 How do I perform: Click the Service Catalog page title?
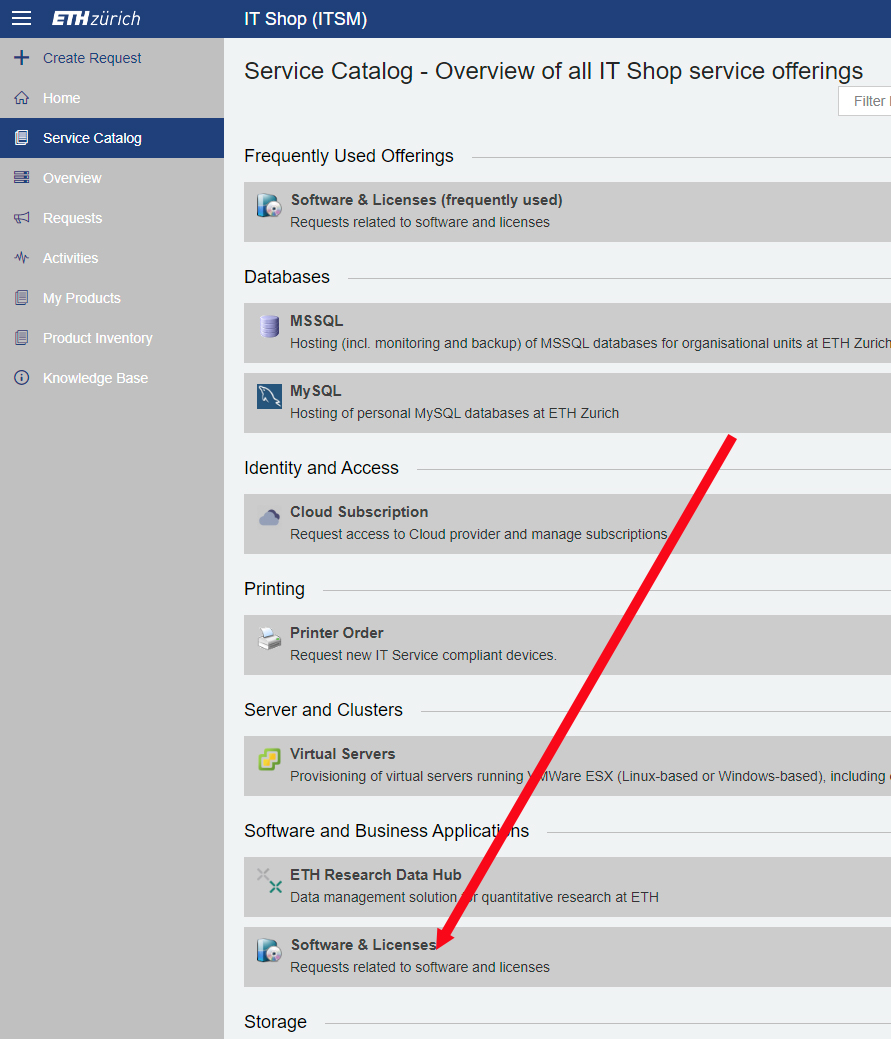pos(553,71)
